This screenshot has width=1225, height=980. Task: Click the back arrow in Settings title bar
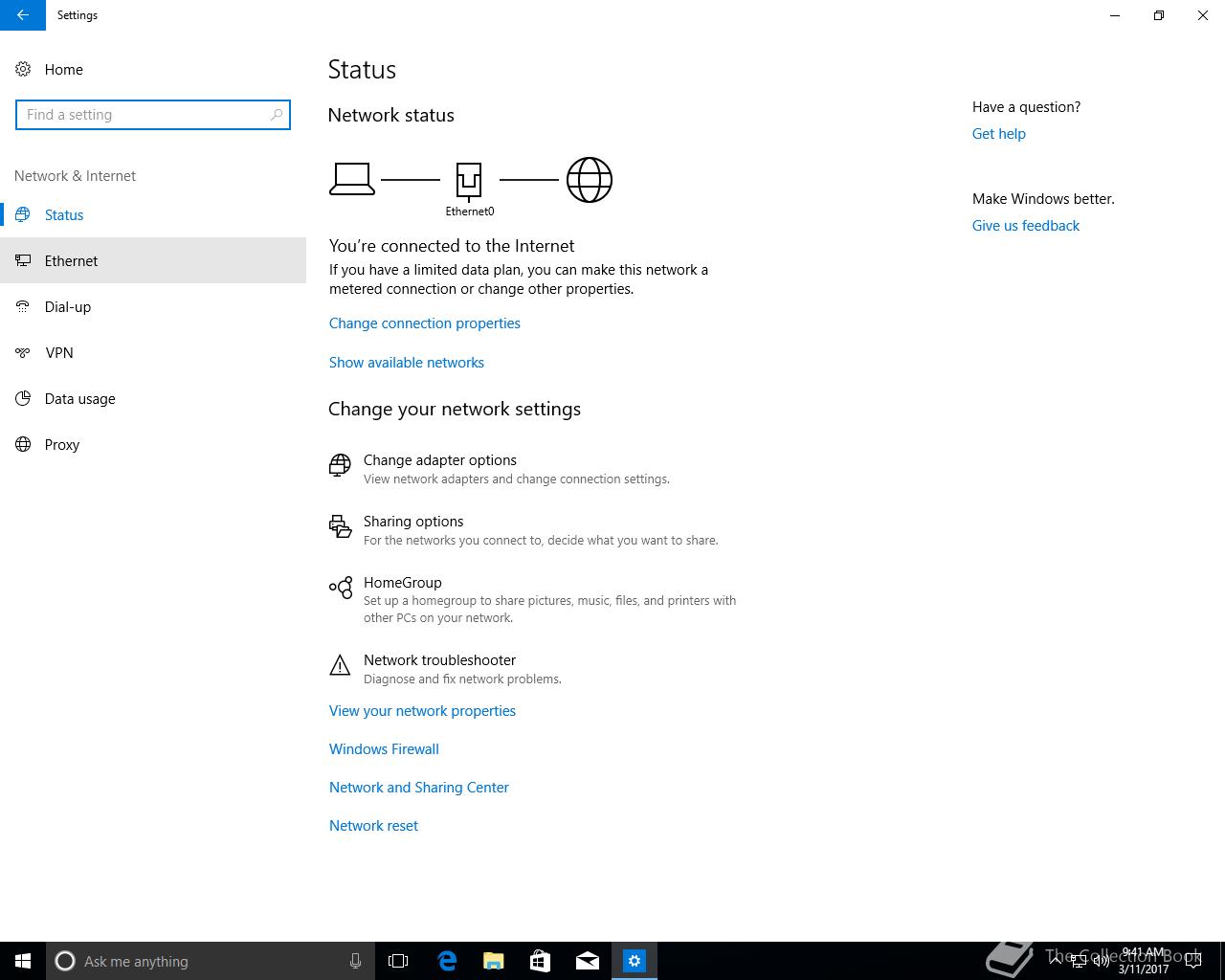(x=23, y=15)
